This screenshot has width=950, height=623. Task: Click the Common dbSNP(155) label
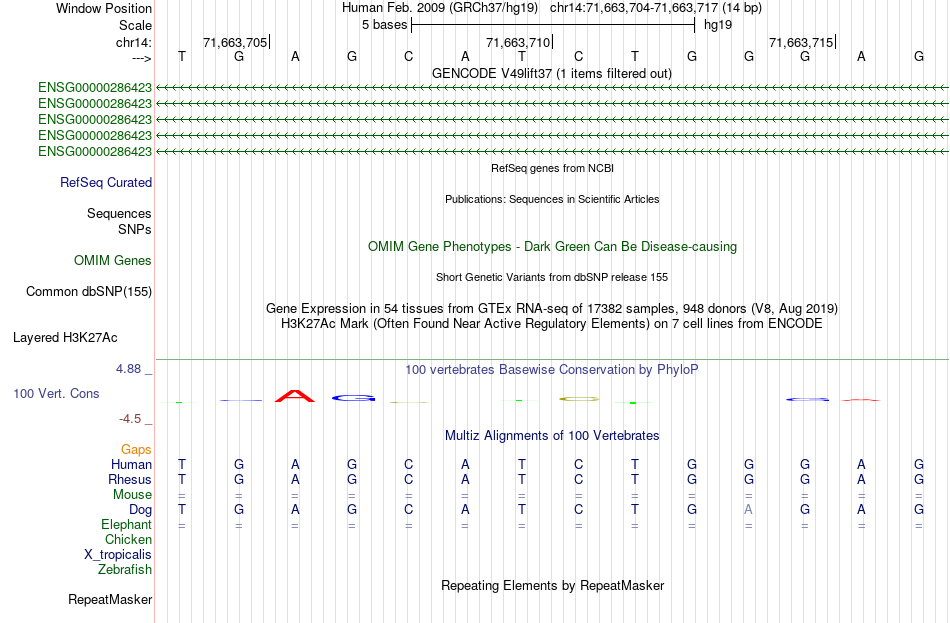(x=88, y=292)
